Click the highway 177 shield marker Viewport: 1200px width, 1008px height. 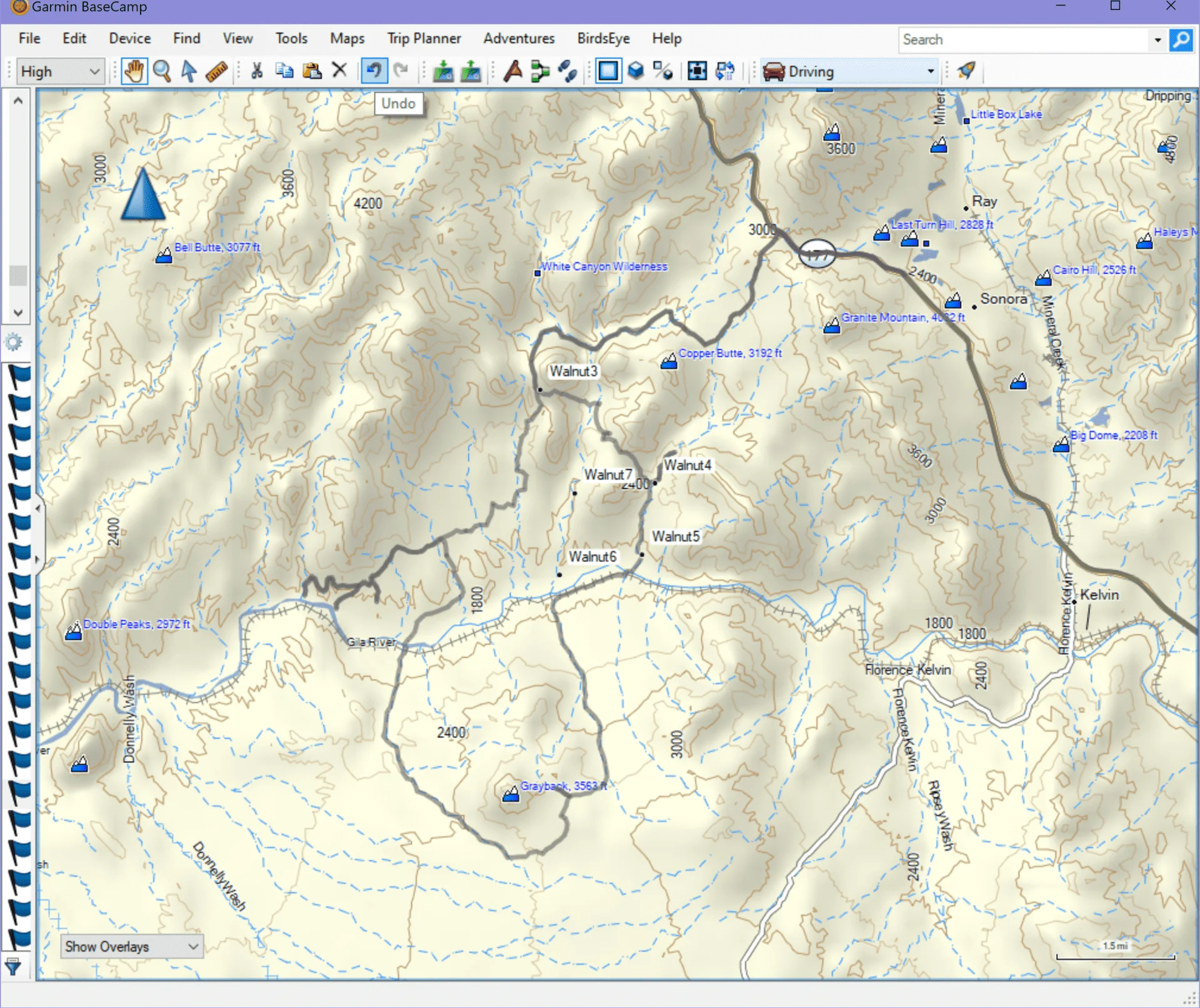(817, 254)
